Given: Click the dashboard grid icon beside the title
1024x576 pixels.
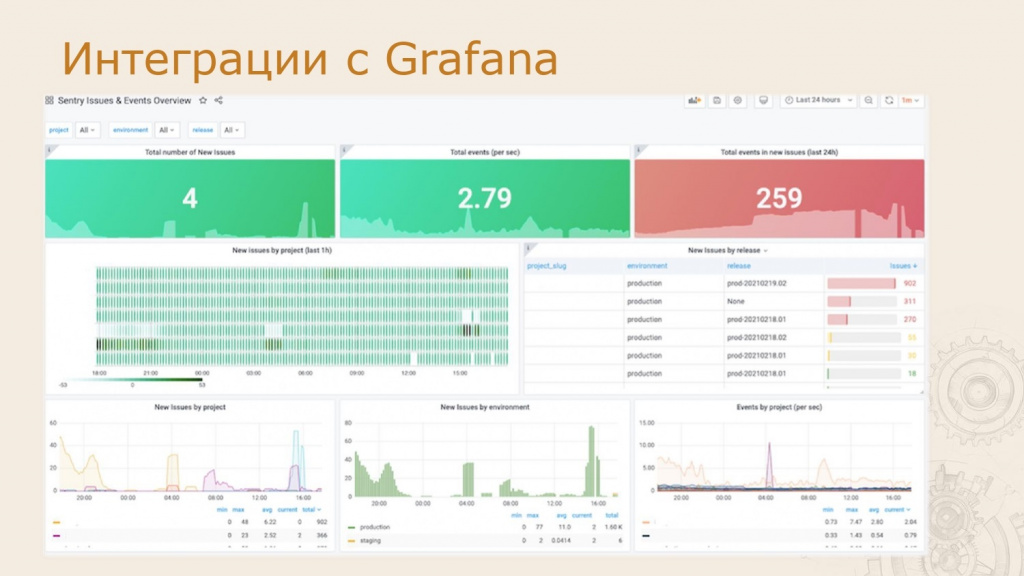Looking at the screenshot, I should coord(50,101).
